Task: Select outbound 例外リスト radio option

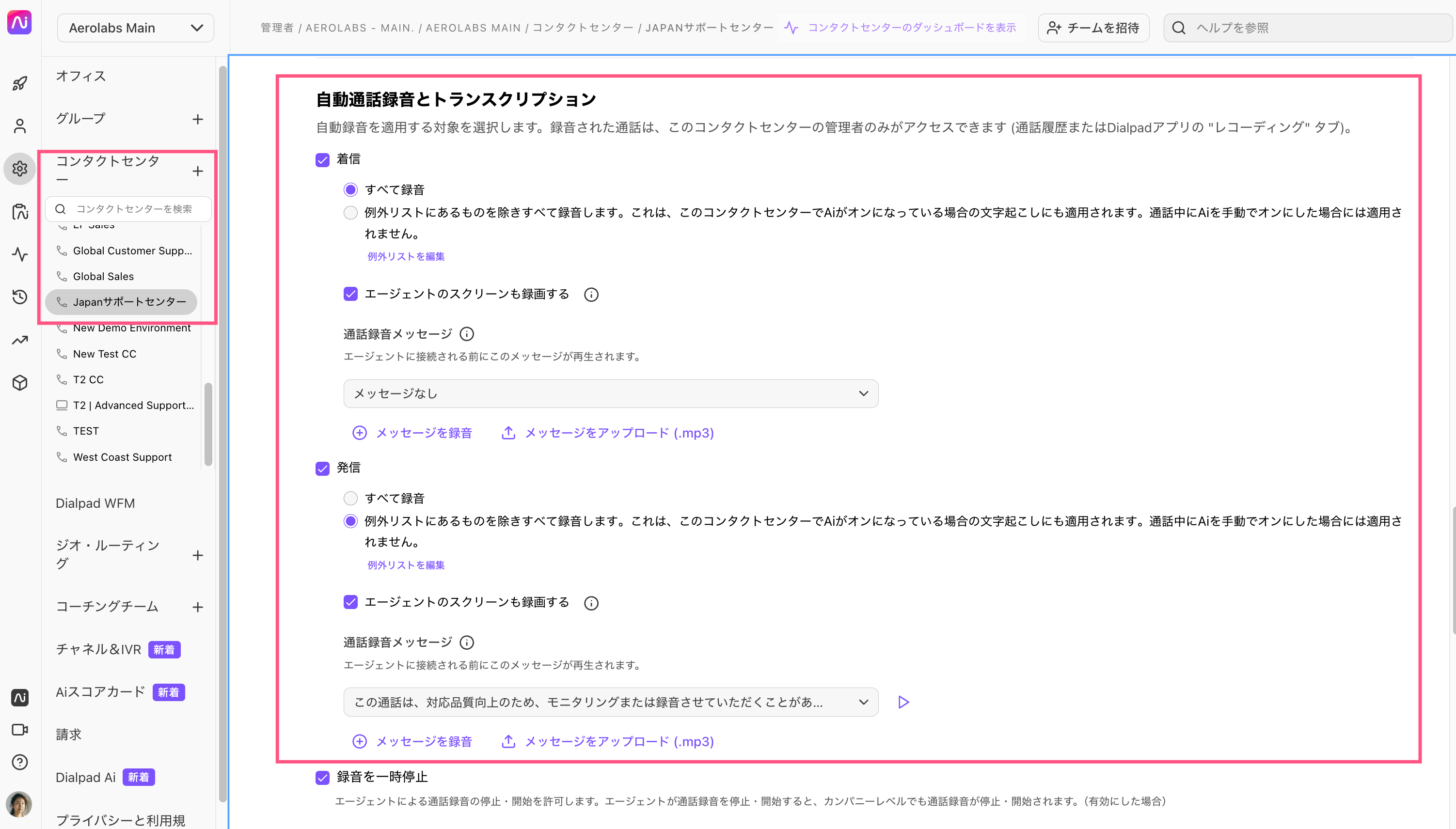Action: [350, 521]
